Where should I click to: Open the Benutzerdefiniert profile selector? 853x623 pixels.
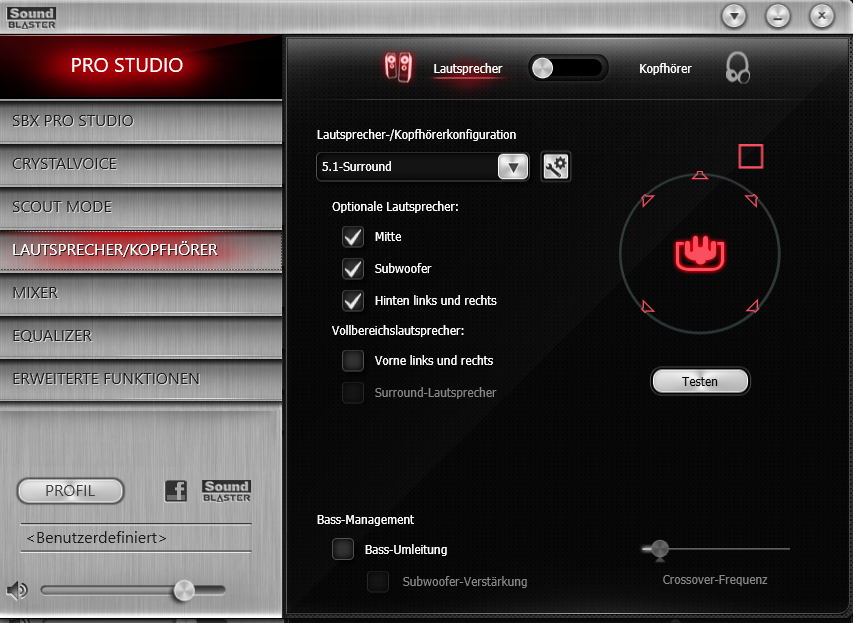click(136, 538)
